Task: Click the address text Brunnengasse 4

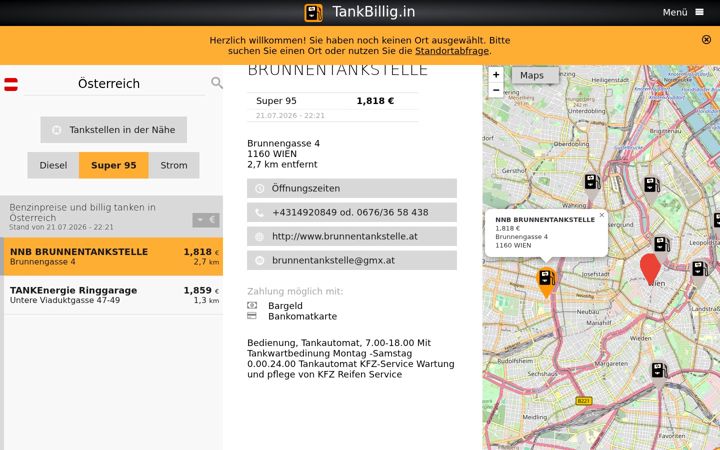Action: pos(283,143)
